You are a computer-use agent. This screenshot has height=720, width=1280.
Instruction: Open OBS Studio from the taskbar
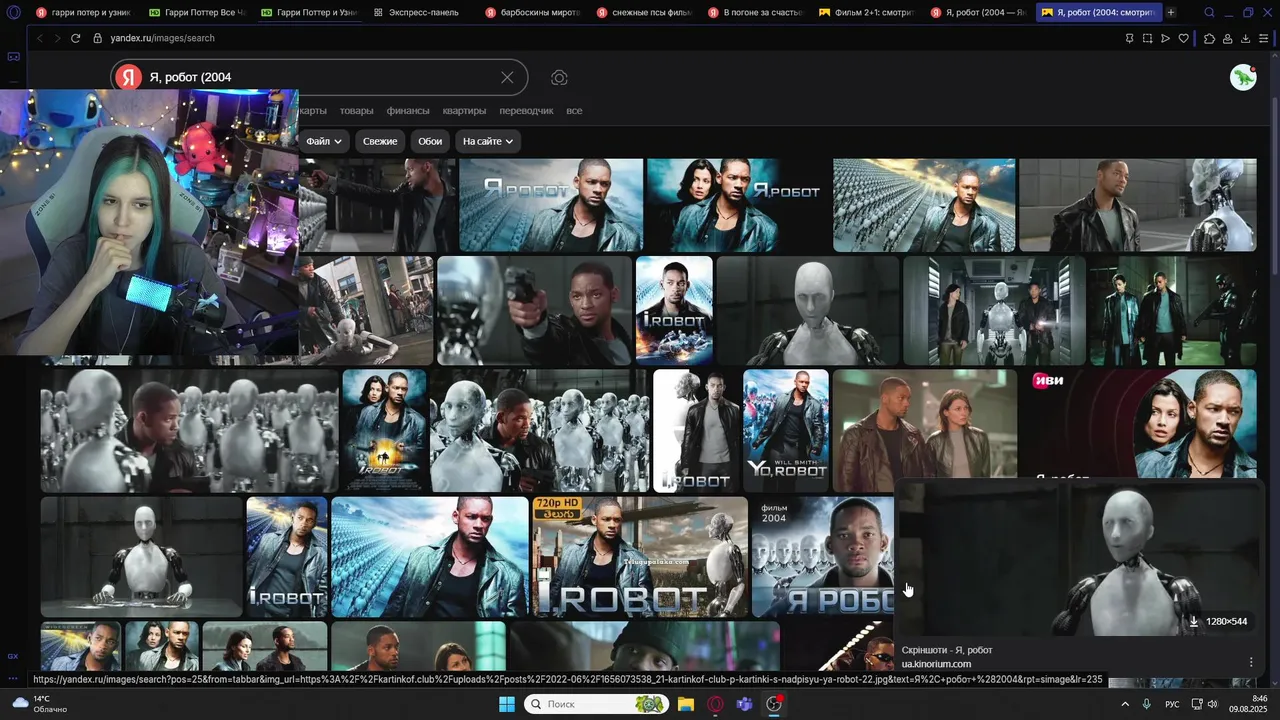pyautogui.click(x=774, y=704)
